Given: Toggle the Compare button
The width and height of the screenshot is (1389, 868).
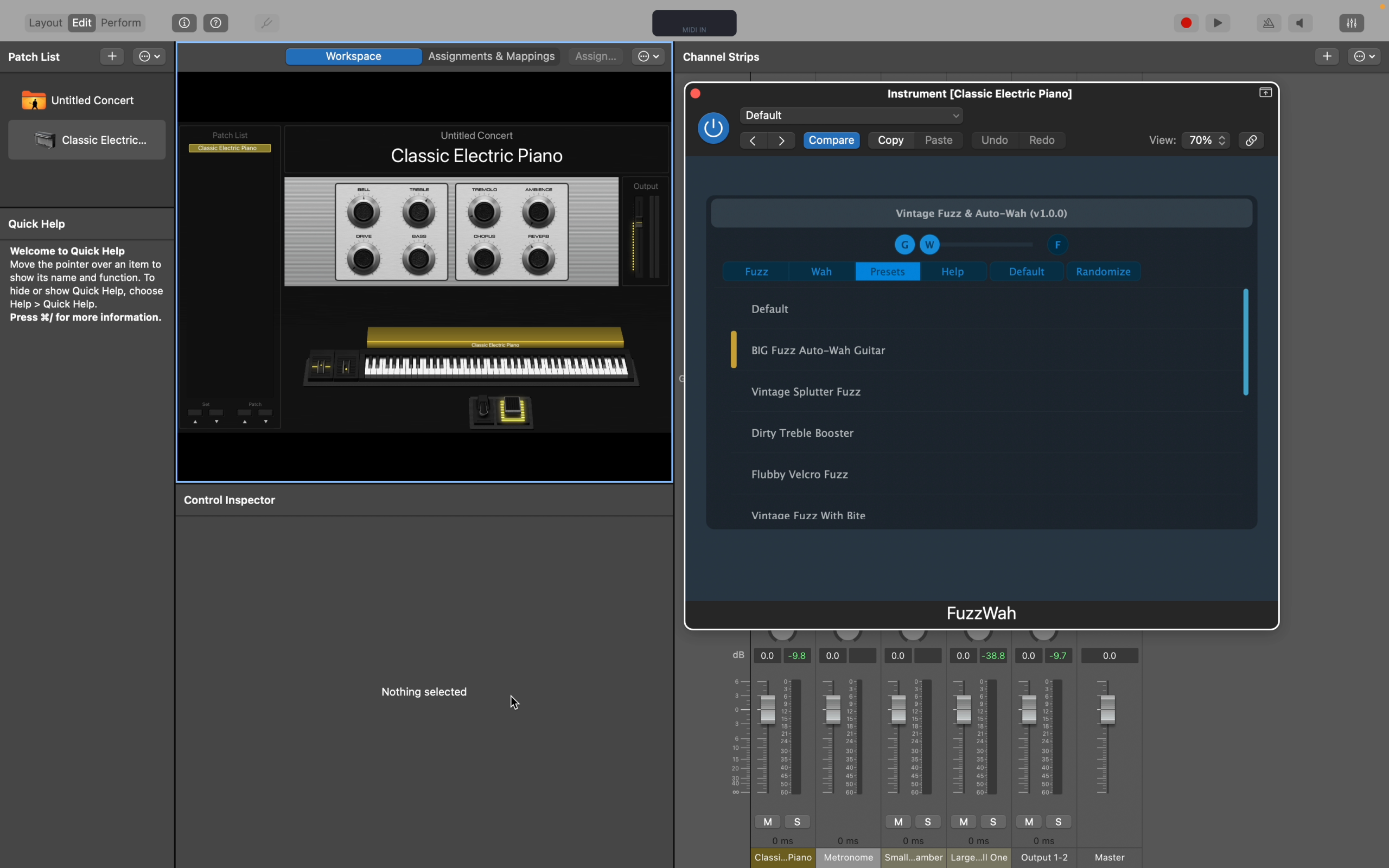Looking at the screenshot, I should pos(832,141).
